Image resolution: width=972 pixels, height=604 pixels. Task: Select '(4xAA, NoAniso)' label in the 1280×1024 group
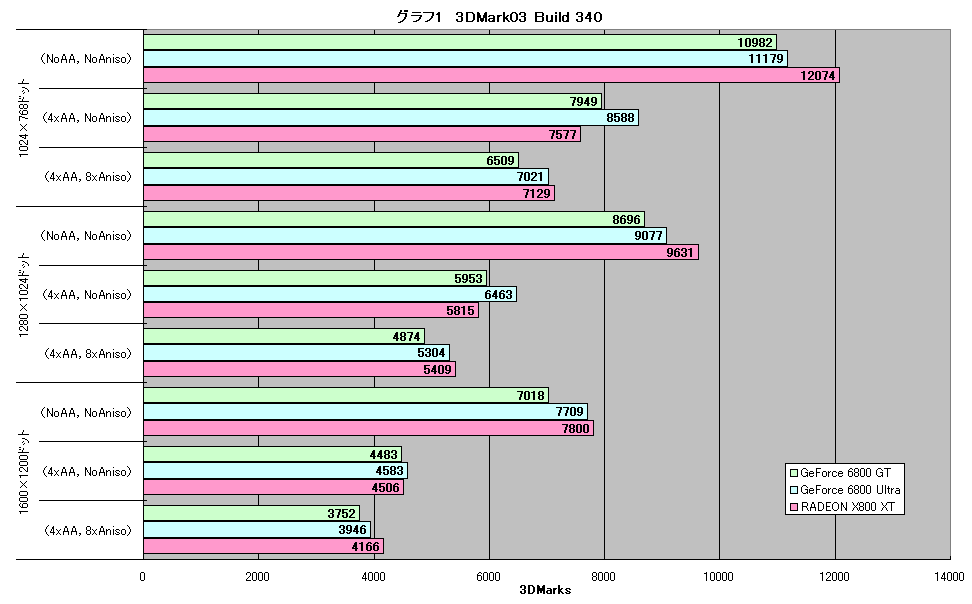pos(87,295)
